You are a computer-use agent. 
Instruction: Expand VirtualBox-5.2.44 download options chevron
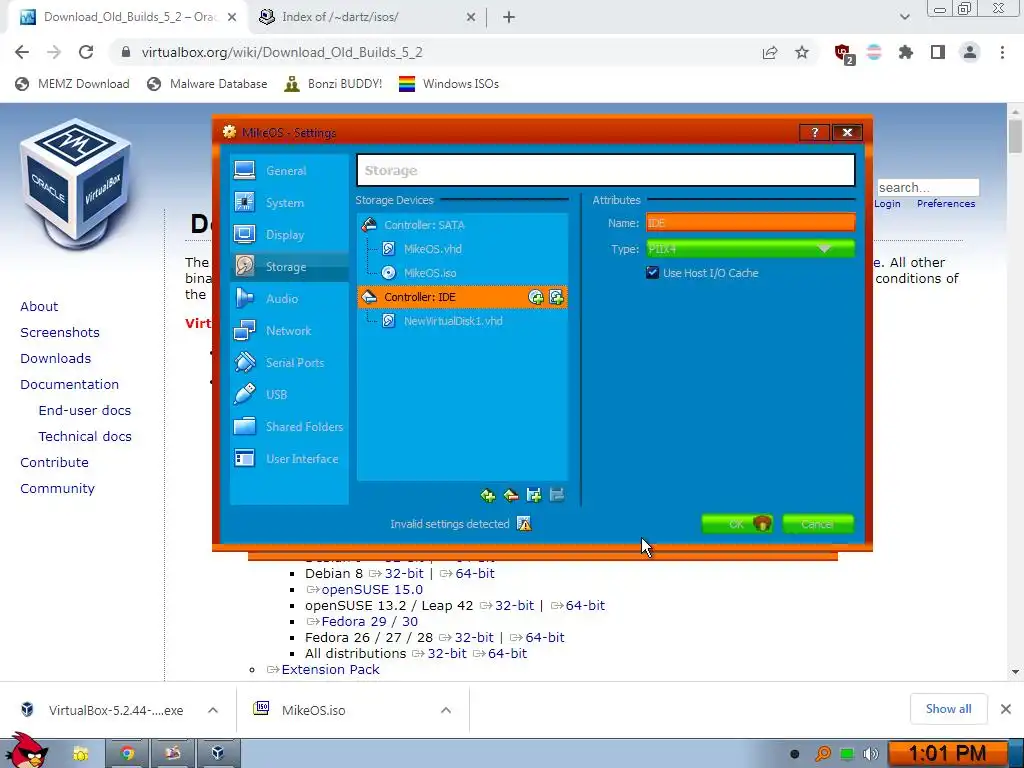click(213, 710)
